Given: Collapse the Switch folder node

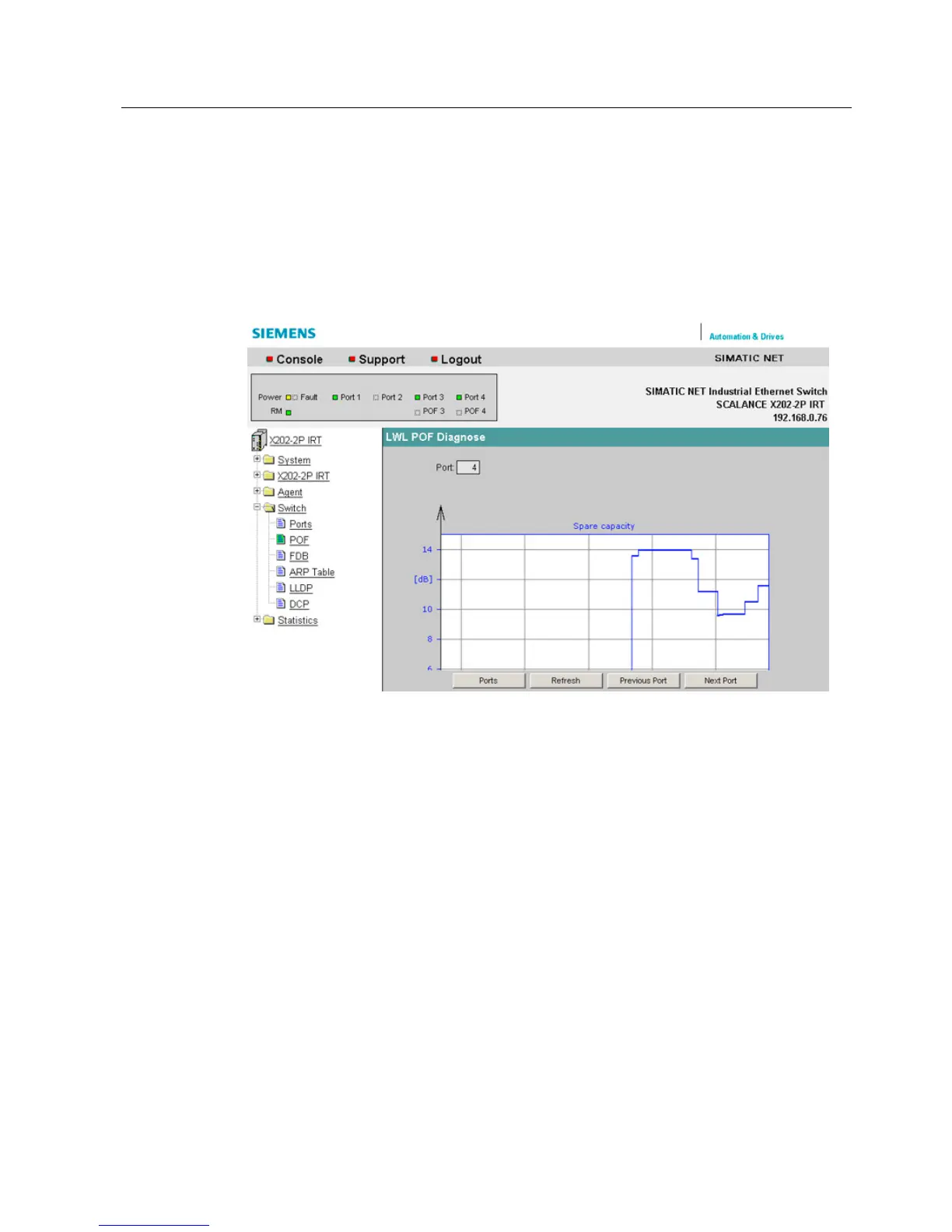Looking at the screenshot, I should coord(257,506).
